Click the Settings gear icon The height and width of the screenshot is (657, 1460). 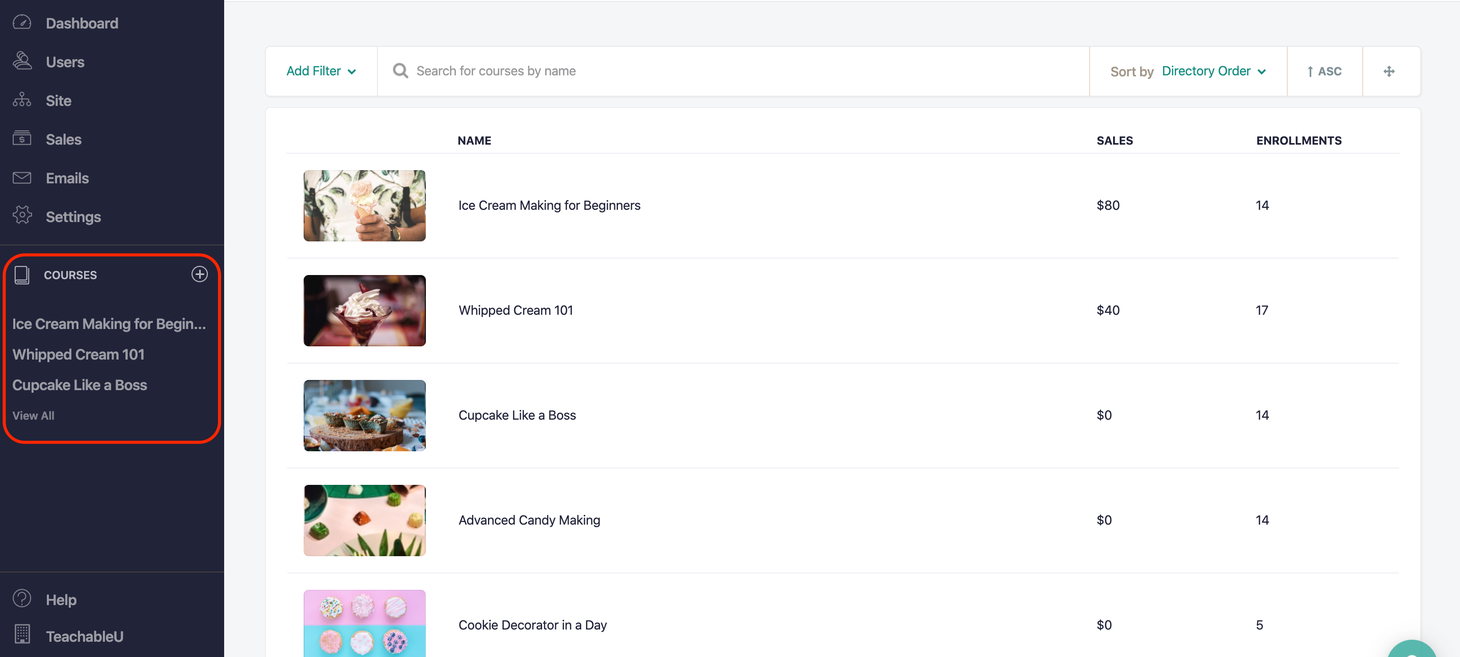(22, 216)
